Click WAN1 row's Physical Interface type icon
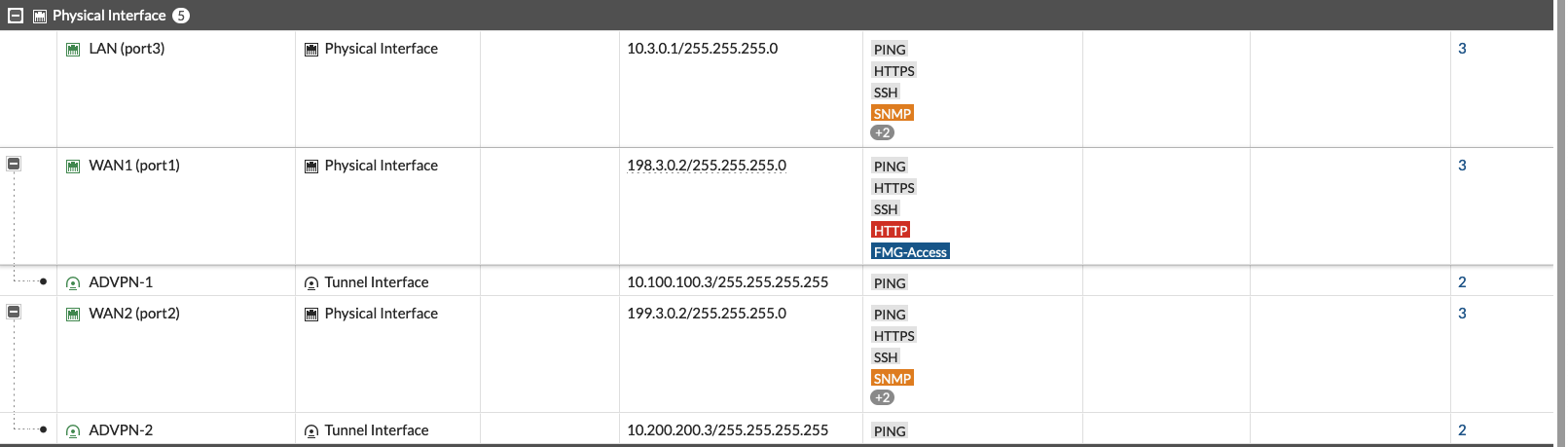The height and width of the screenshot is (447, 1568). 311,166
